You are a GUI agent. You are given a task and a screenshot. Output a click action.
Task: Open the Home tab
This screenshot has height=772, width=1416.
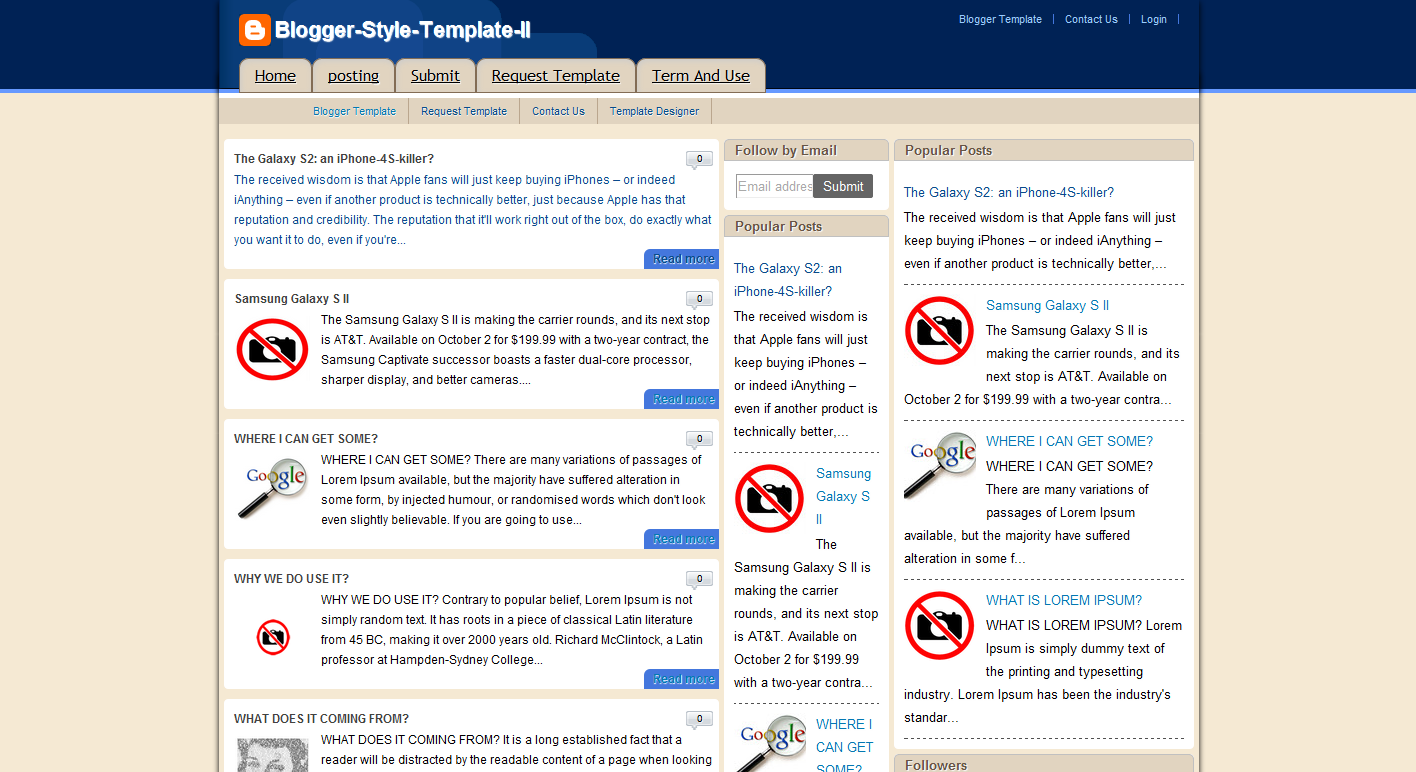tap(275, 76)
